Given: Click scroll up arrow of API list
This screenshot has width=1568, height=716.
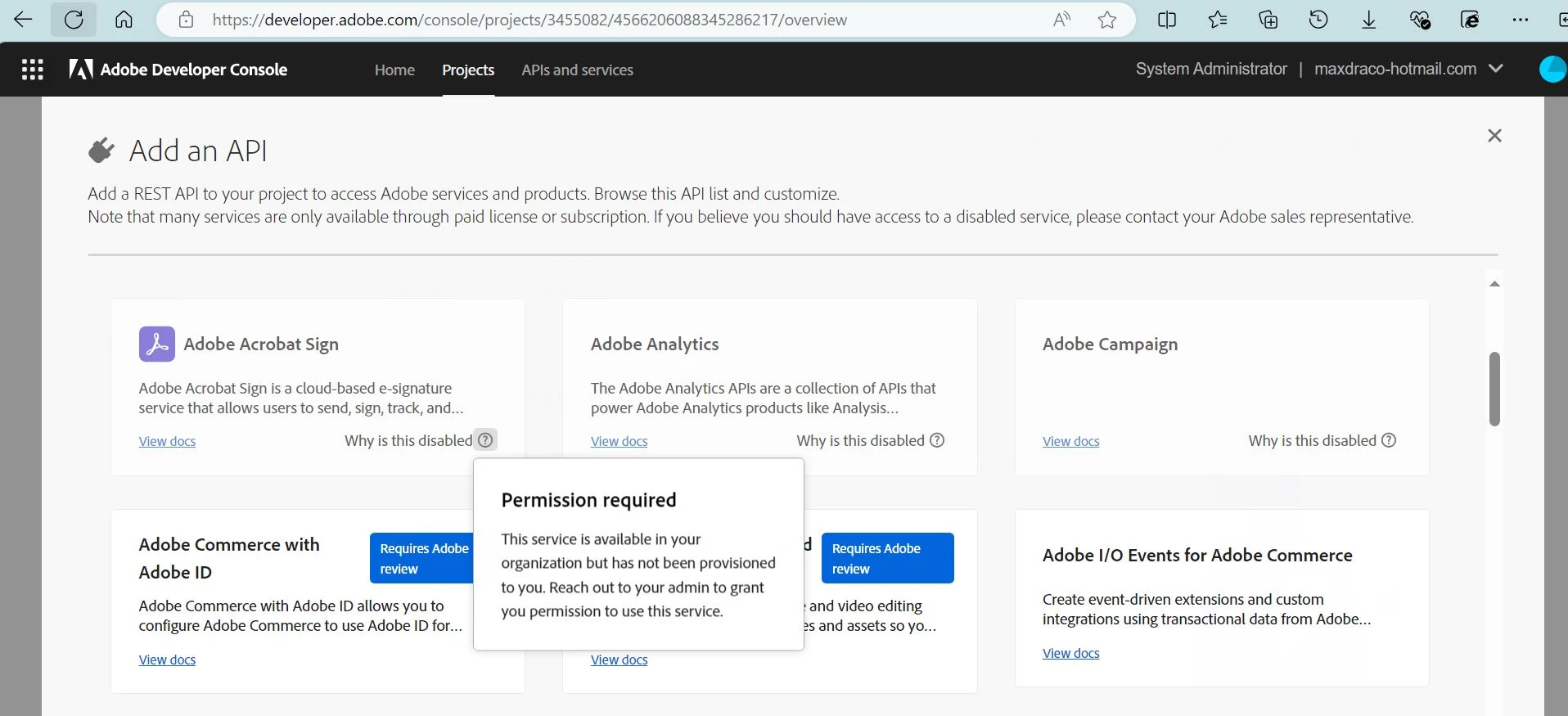Looking at the screenshot, I should coord(1494,284).
